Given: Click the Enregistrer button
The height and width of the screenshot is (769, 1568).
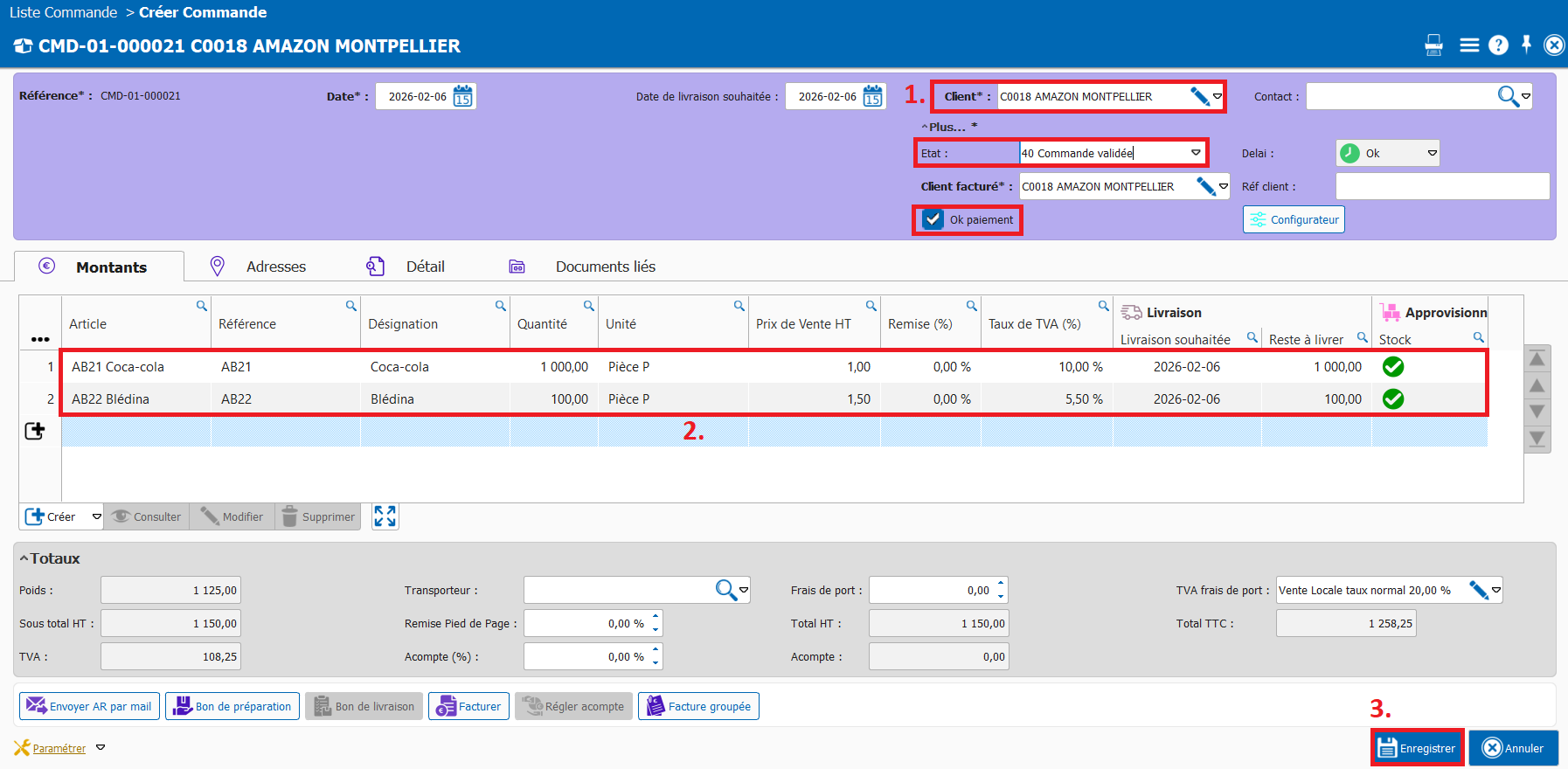Looking at the screenshot, I should click(1417, 748).
